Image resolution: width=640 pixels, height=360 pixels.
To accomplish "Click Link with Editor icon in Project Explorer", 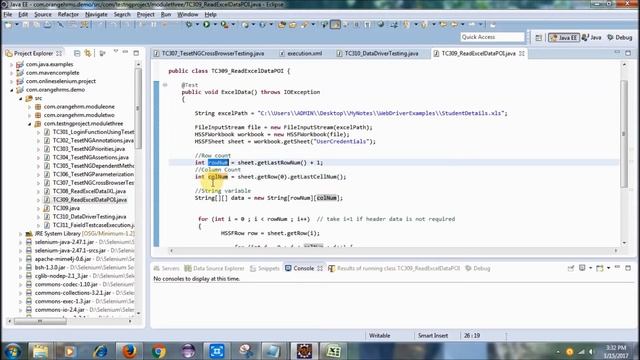I will point(88,53).
